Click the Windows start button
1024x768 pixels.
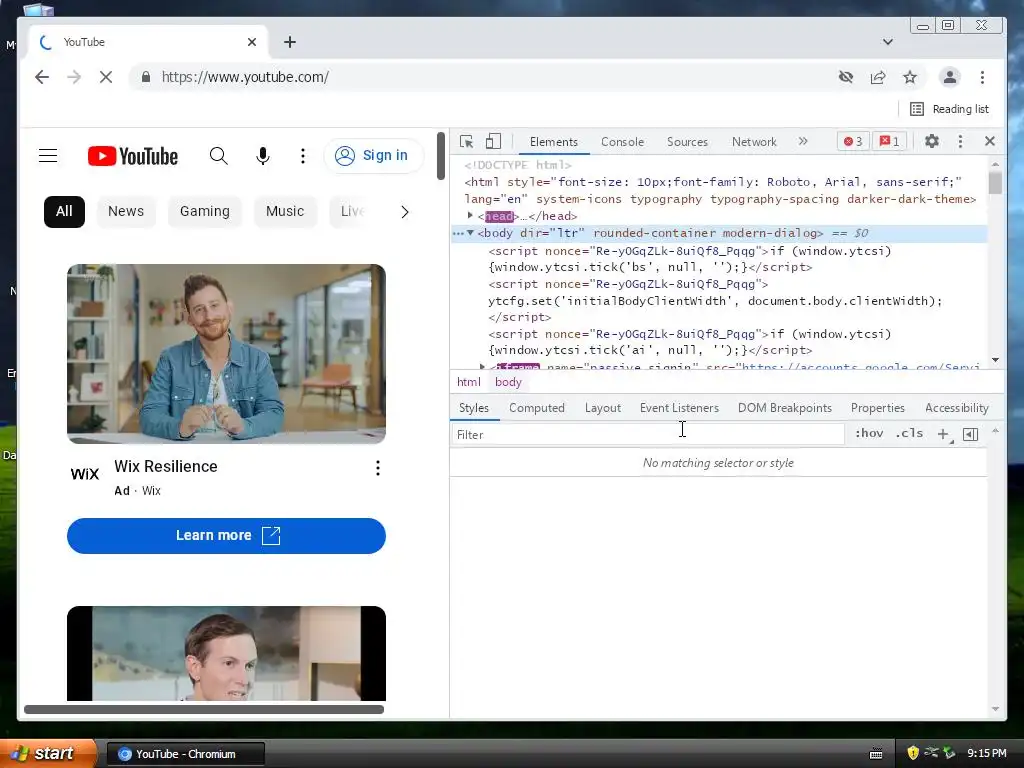(46, 754)
